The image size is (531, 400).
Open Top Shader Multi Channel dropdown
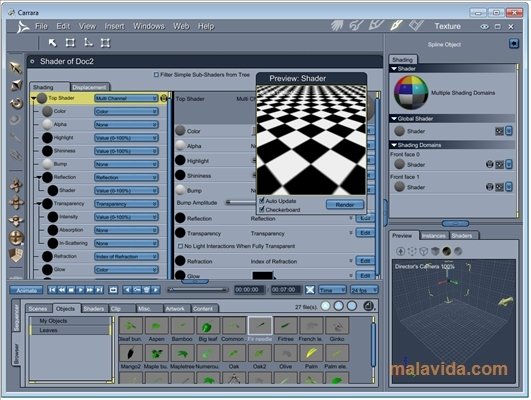[126, 98]
